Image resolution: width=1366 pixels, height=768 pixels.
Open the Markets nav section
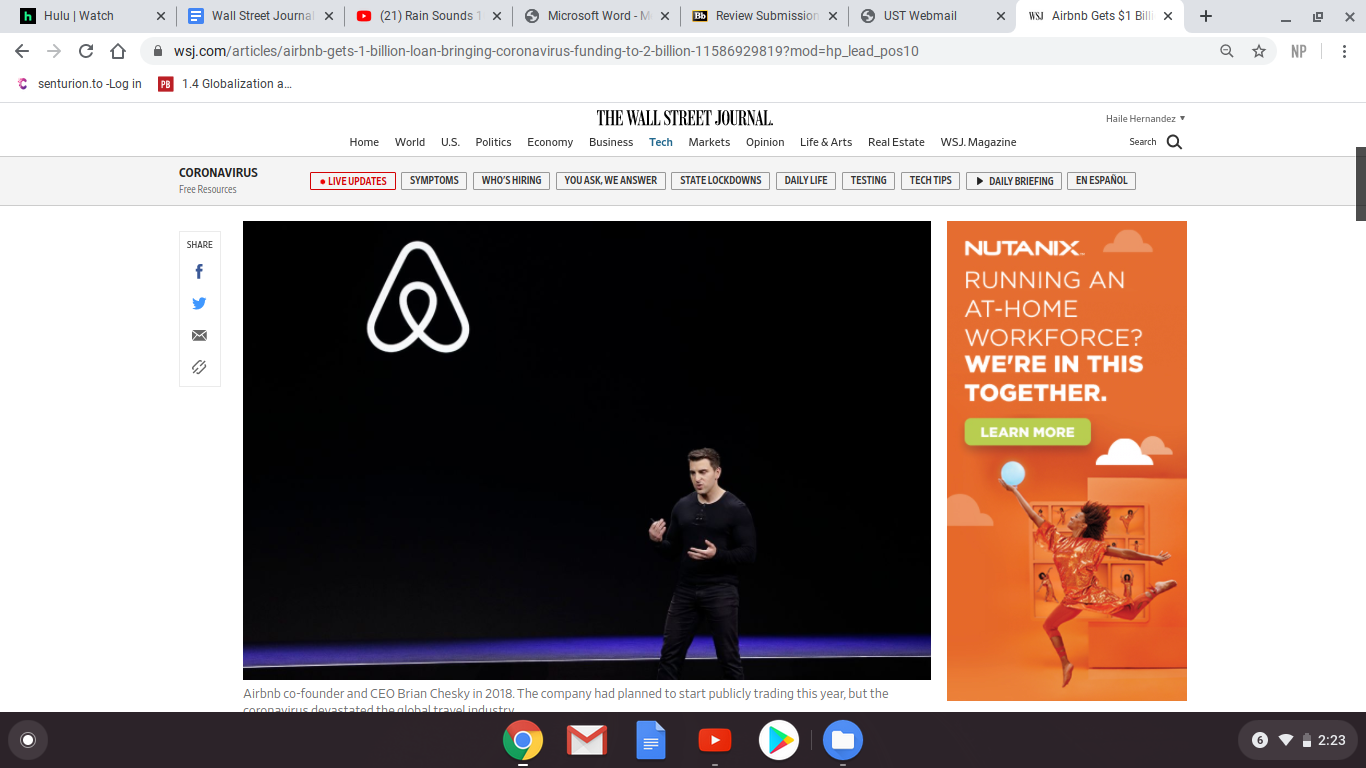click(x=709, y=142)
